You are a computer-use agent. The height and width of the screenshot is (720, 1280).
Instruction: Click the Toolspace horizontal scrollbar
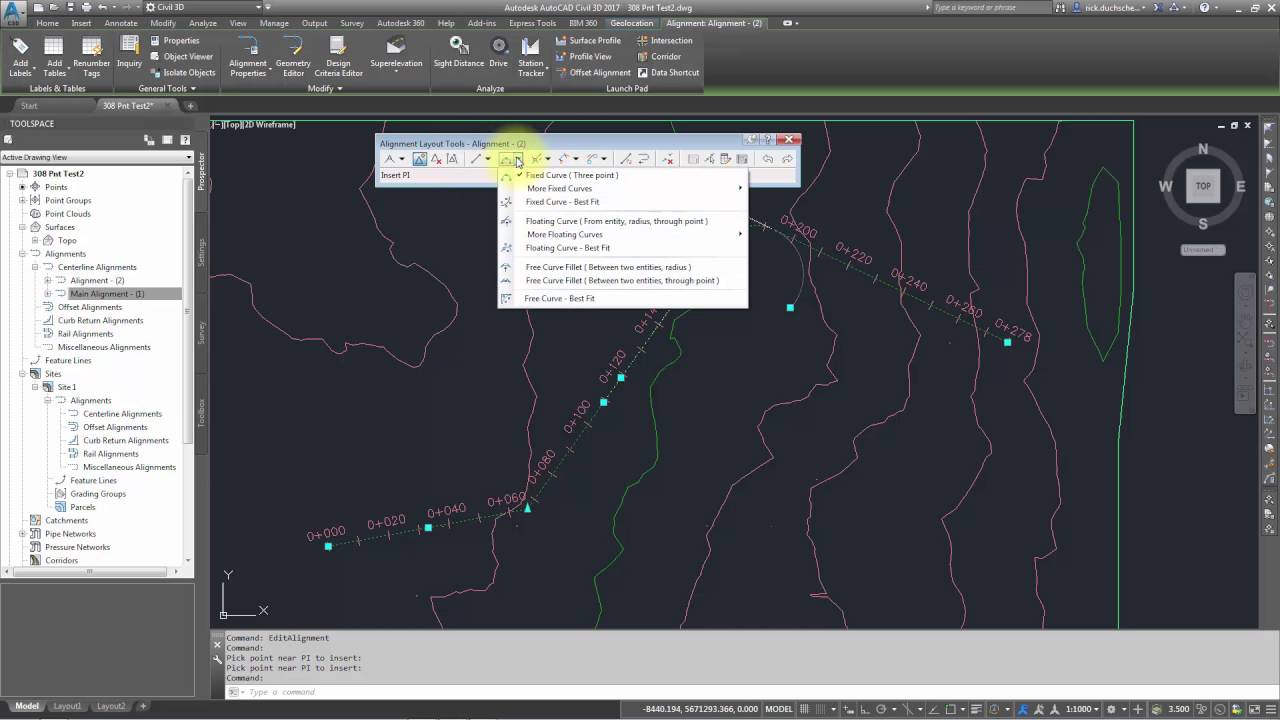pyautogui.click(x=90, y=572)
